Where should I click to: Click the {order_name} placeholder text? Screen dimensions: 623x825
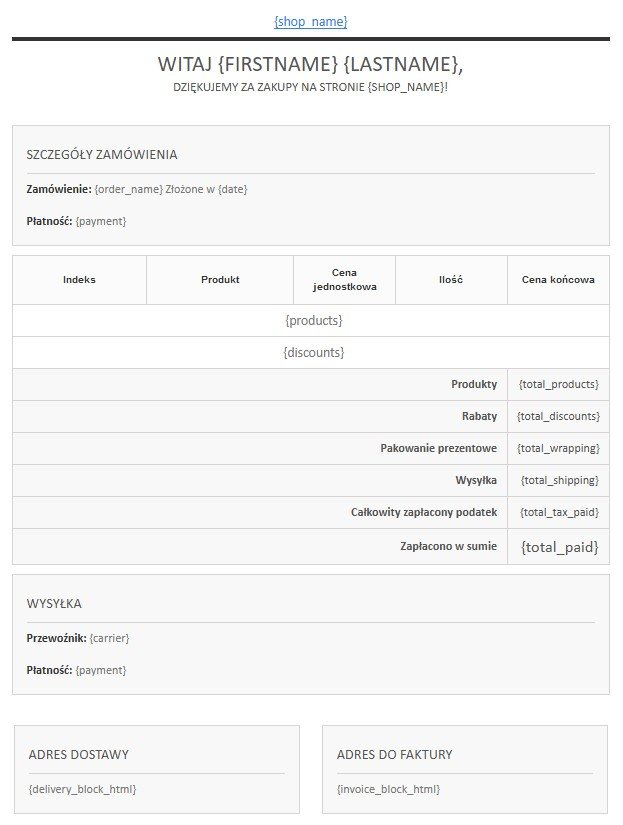point(128,189)
